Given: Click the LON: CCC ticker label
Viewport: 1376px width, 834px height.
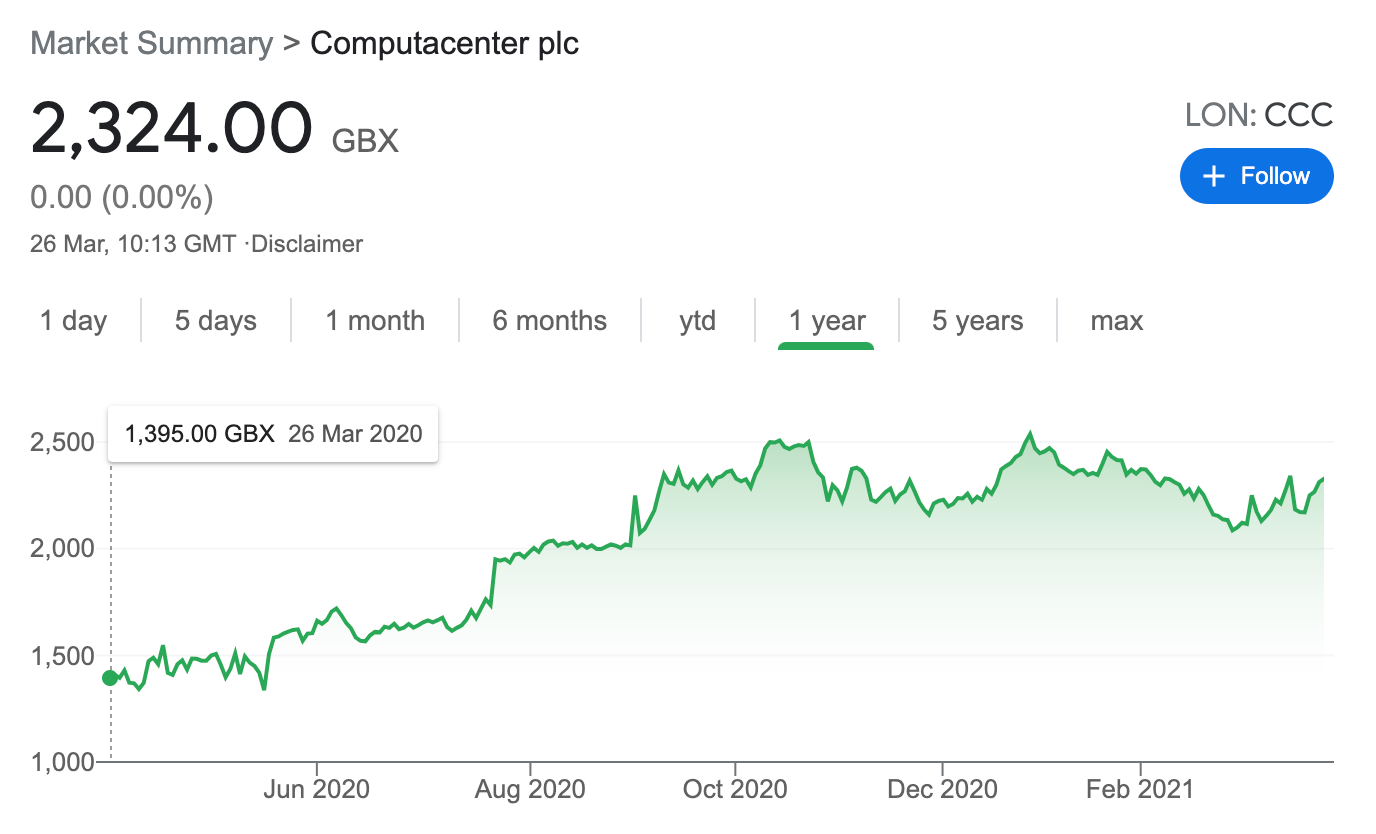Looking at the screenshot, I should [1259, 115].
